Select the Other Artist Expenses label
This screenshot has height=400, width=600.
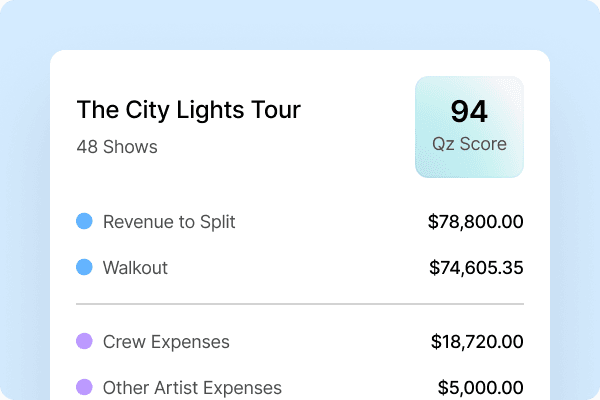[192, 387]
